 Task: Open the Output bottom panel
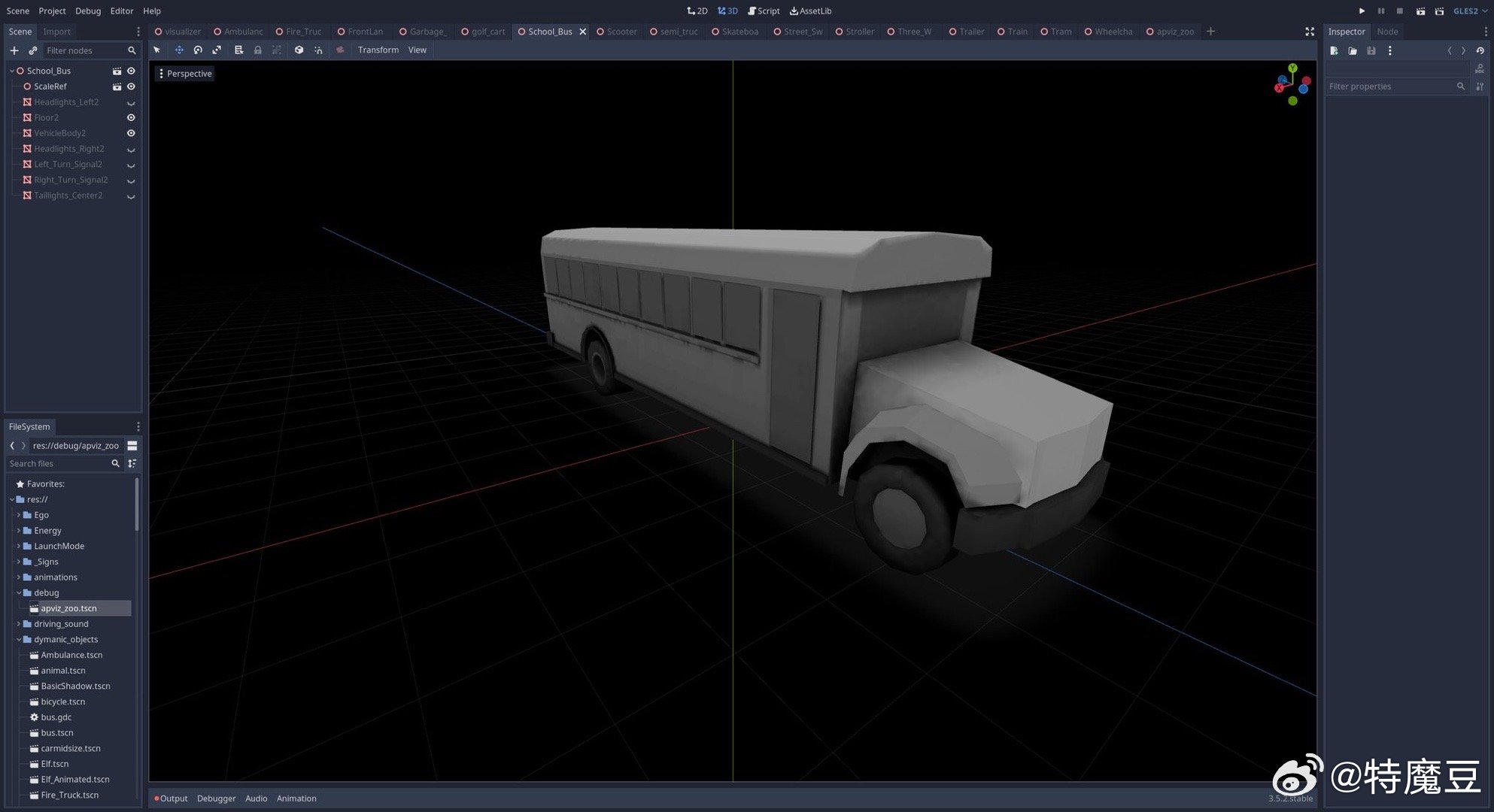[x=172, y=798]
